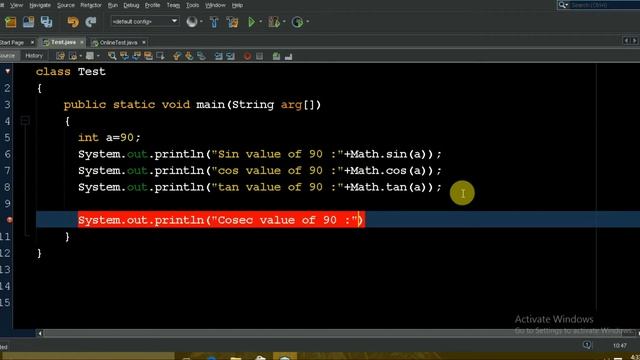Toggle Bookmark on the current line
The width and height of the screenshot is (640, 360).
point(201,56)
